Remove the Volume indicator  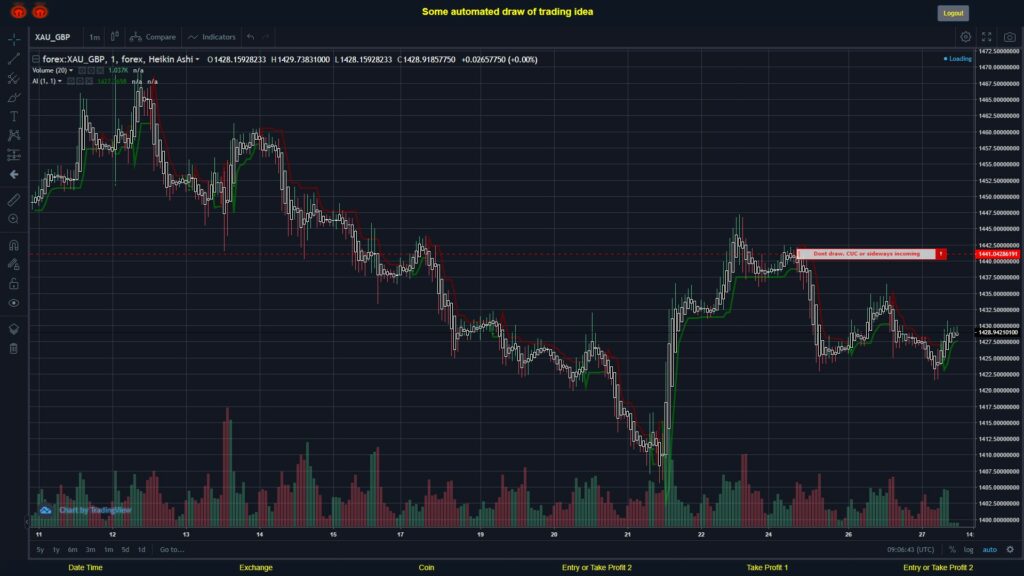99,71
